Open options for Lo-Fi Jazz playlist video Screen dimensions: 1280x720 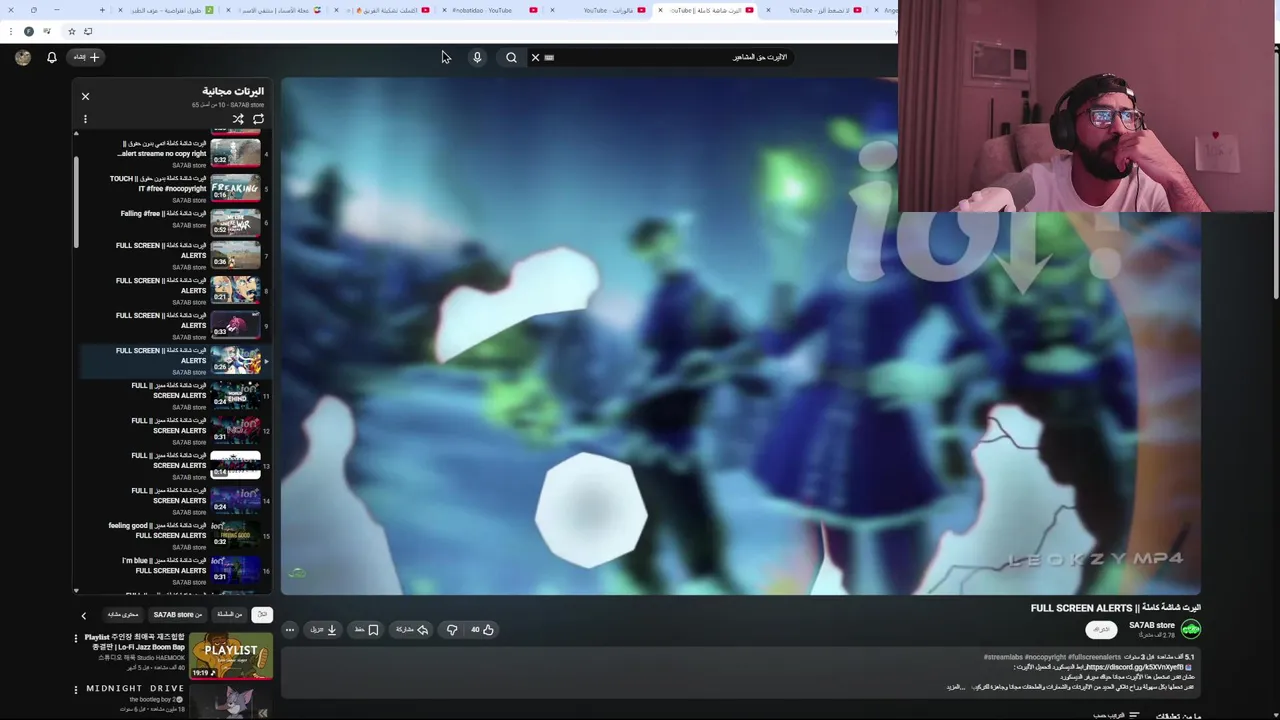pyautogui.click(x=75, y=638)
